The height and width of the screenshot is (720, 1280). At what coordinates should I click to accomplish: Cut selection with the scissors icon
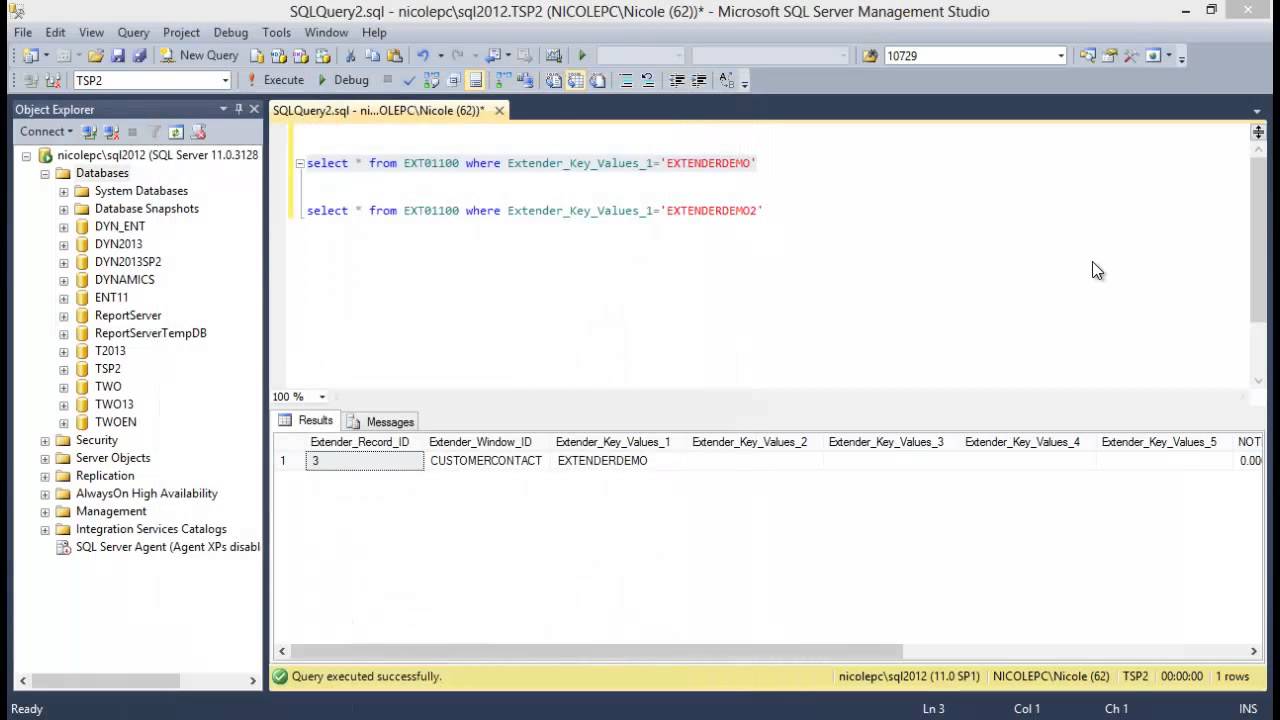[351, 56]
